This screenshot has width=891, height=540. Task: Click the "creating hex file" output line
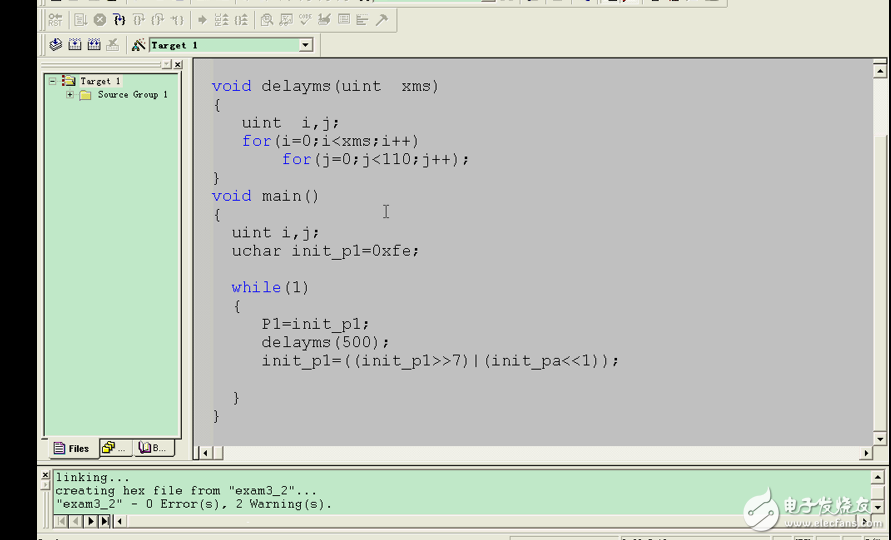[x=186, y=491]
